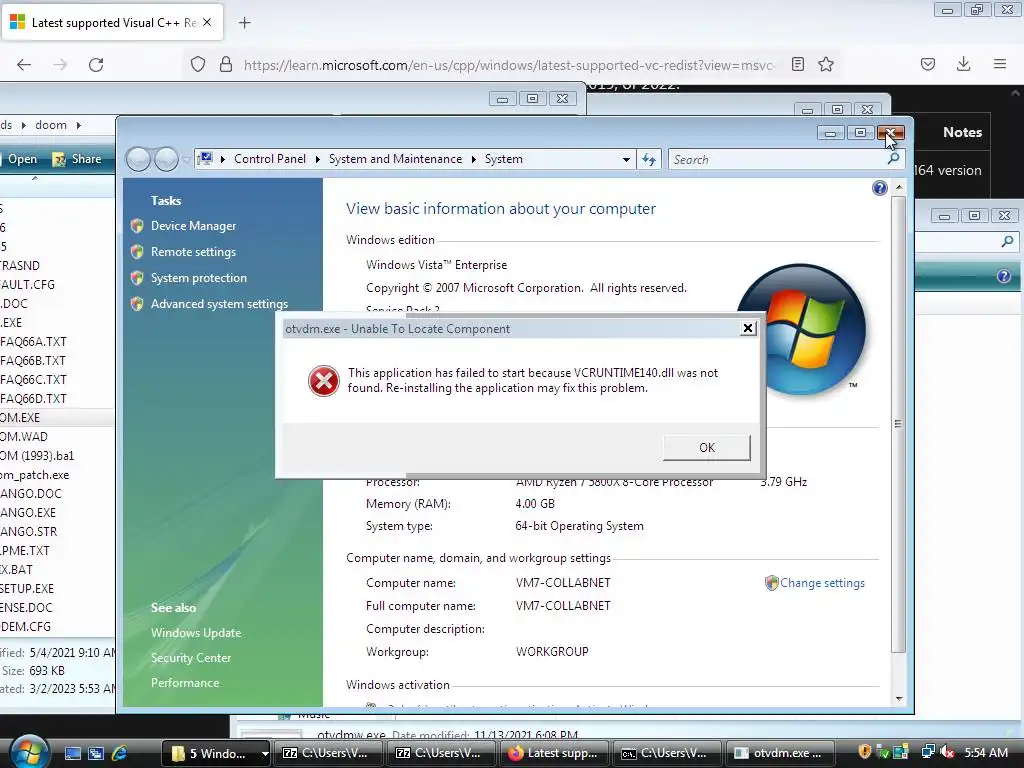Image resolution: width=1024 pixels, height=768 pixels.
Task: Launch Internet Explorer from quick launch
Action: pyautogui.click(x=119, y=753)
